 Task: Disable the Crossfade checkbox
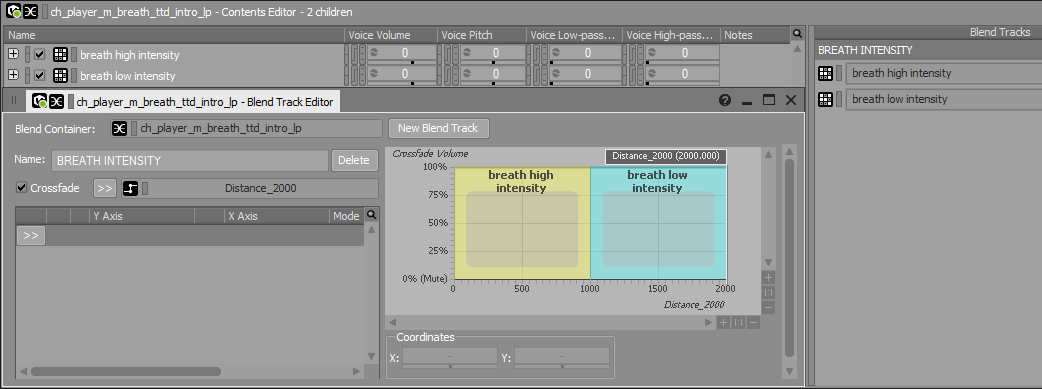coord(21,188)
